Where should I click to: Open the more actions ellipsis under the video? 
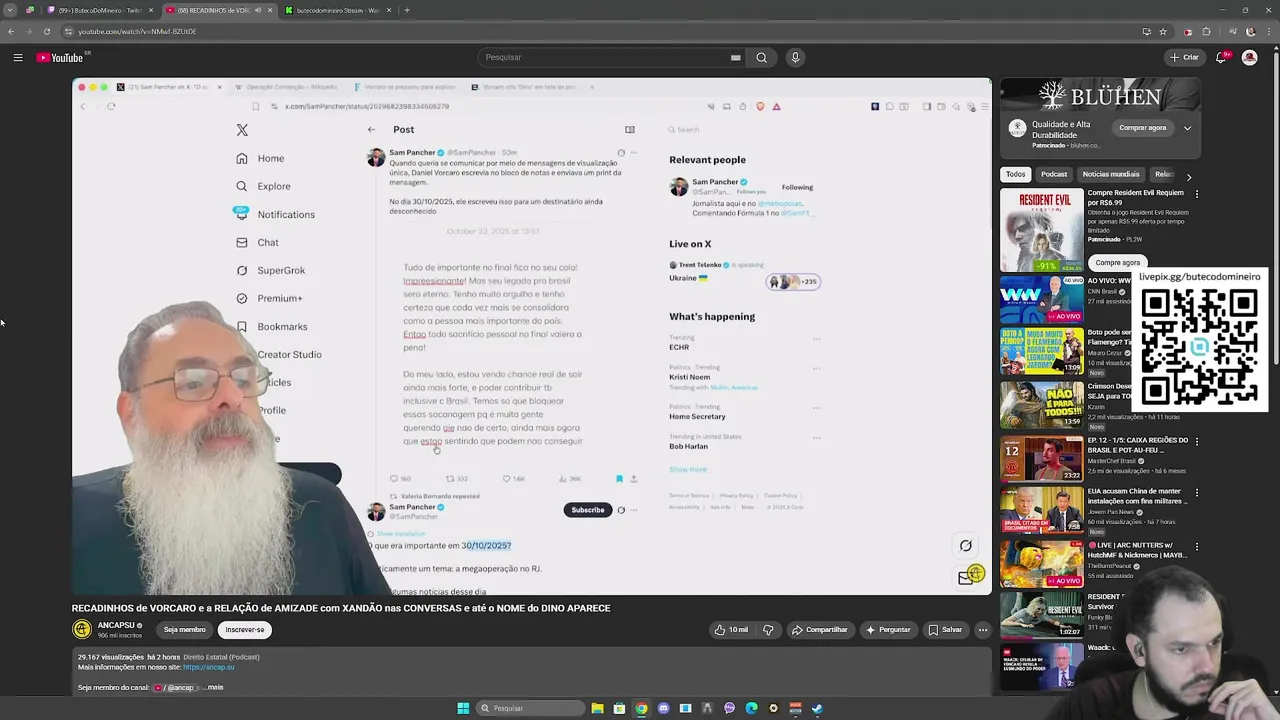point(983,630)
